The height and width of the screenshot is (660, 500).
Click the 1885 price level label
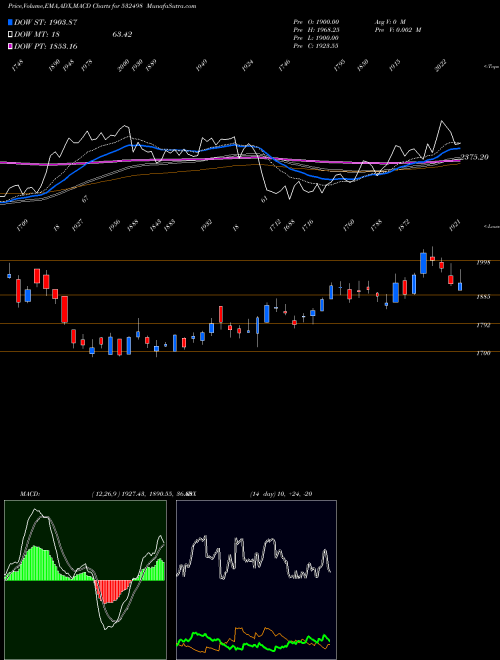(x=483, y=297)
